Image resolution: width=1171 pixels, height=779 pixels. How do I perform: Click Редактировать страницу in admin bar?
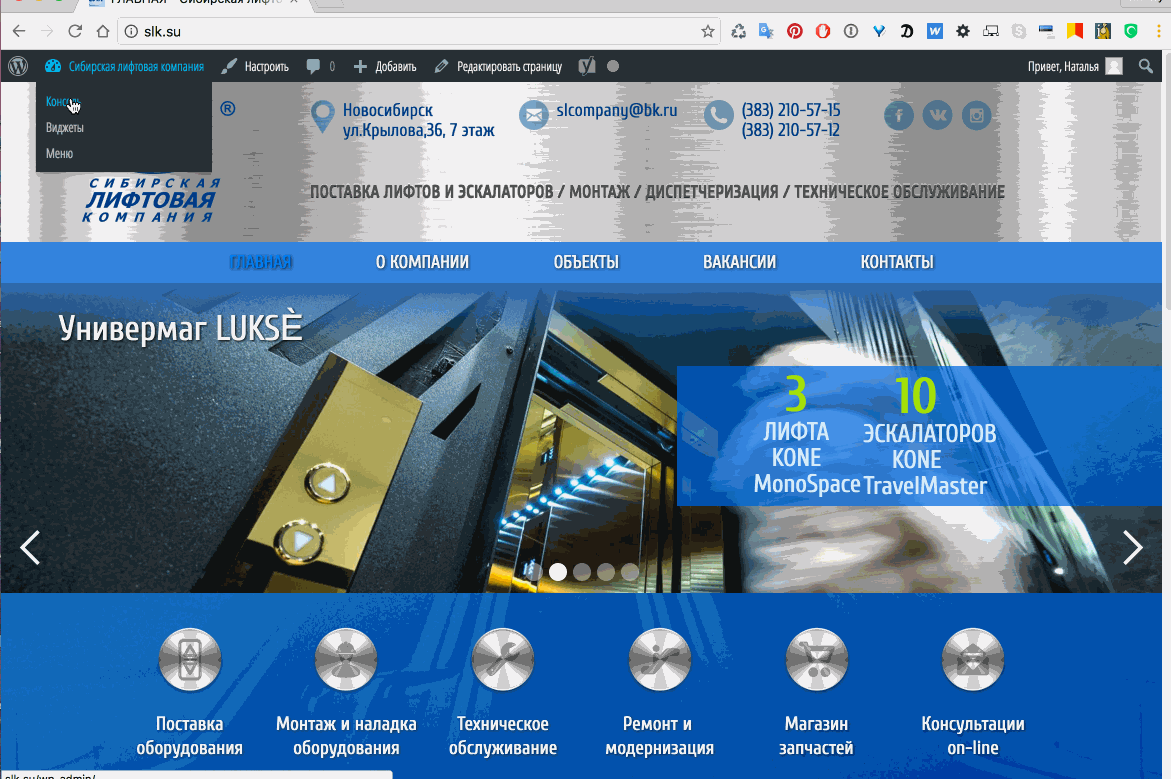tap(498, 66)
